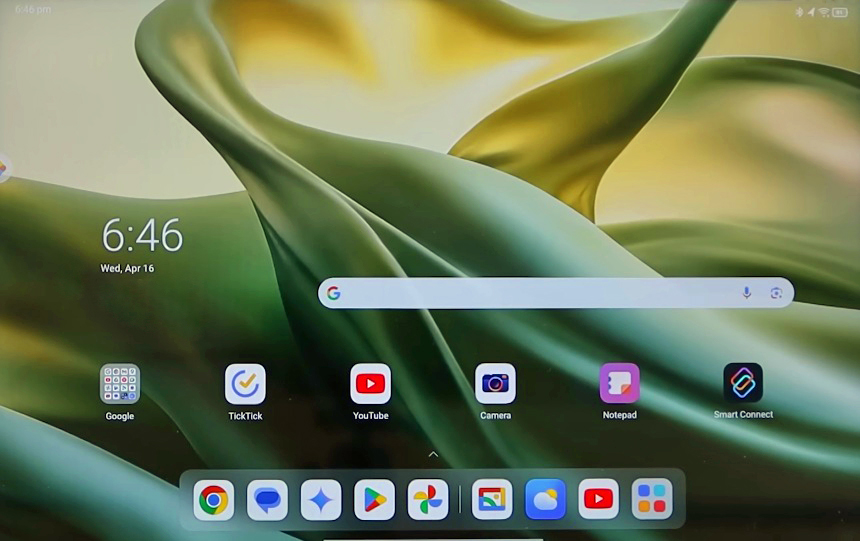Open the Smart Connect app
The width and height of the screenshot is (860, 541).
click(x=743, y=382)
